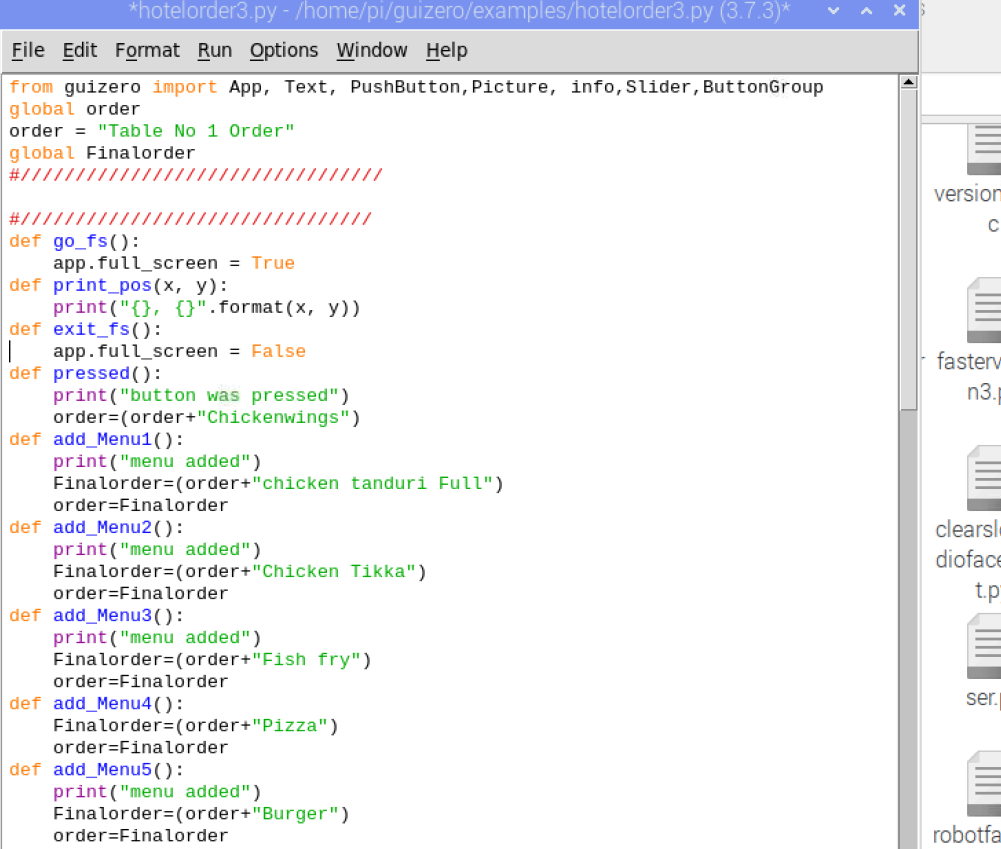Click the scrollbar up arrow
This screenshot has width=1001, height=849.
click(x=908, y=83)
